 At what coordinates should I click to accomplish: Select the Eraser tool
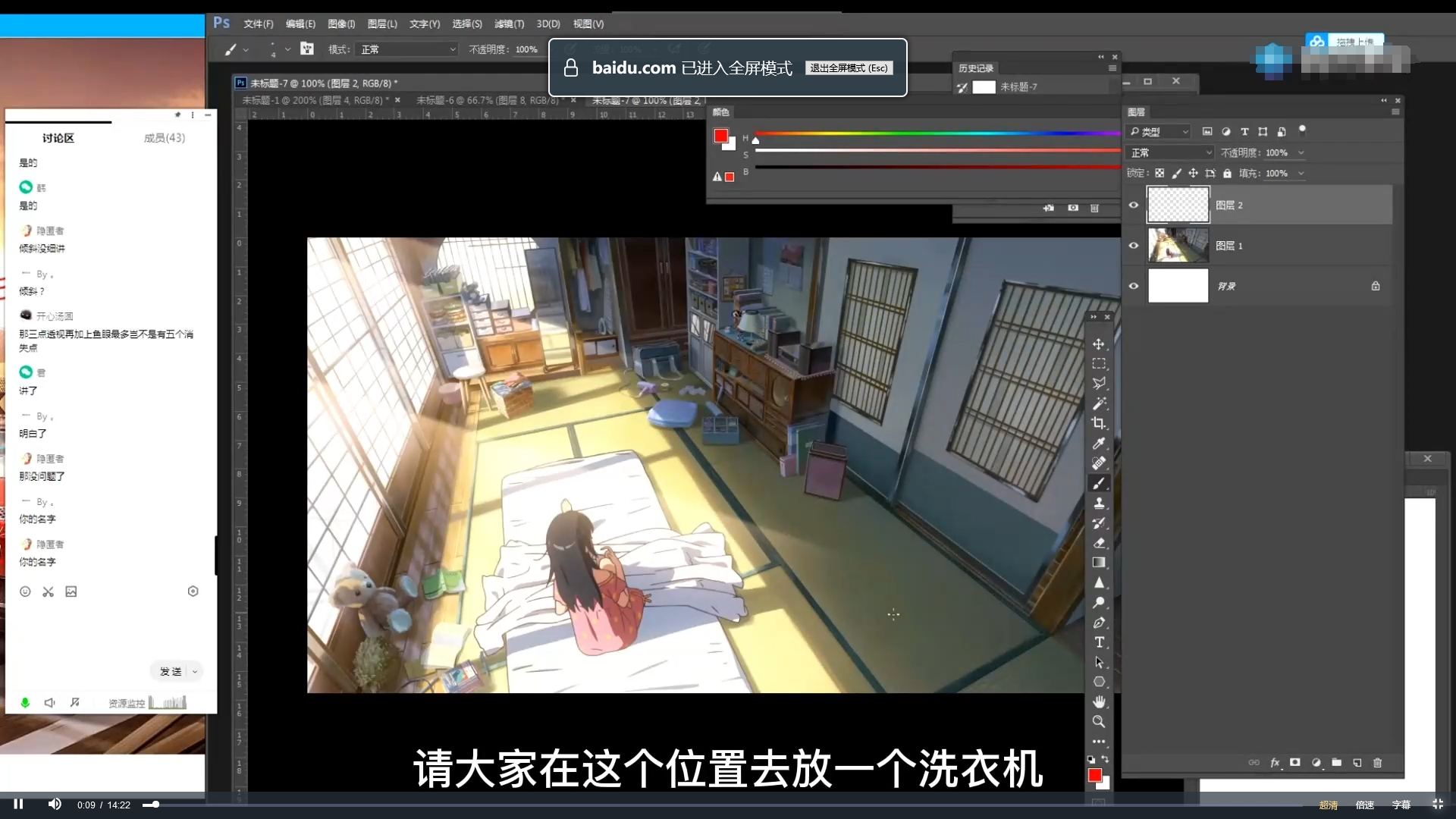pyautogui.click(x=1098, y=543)
